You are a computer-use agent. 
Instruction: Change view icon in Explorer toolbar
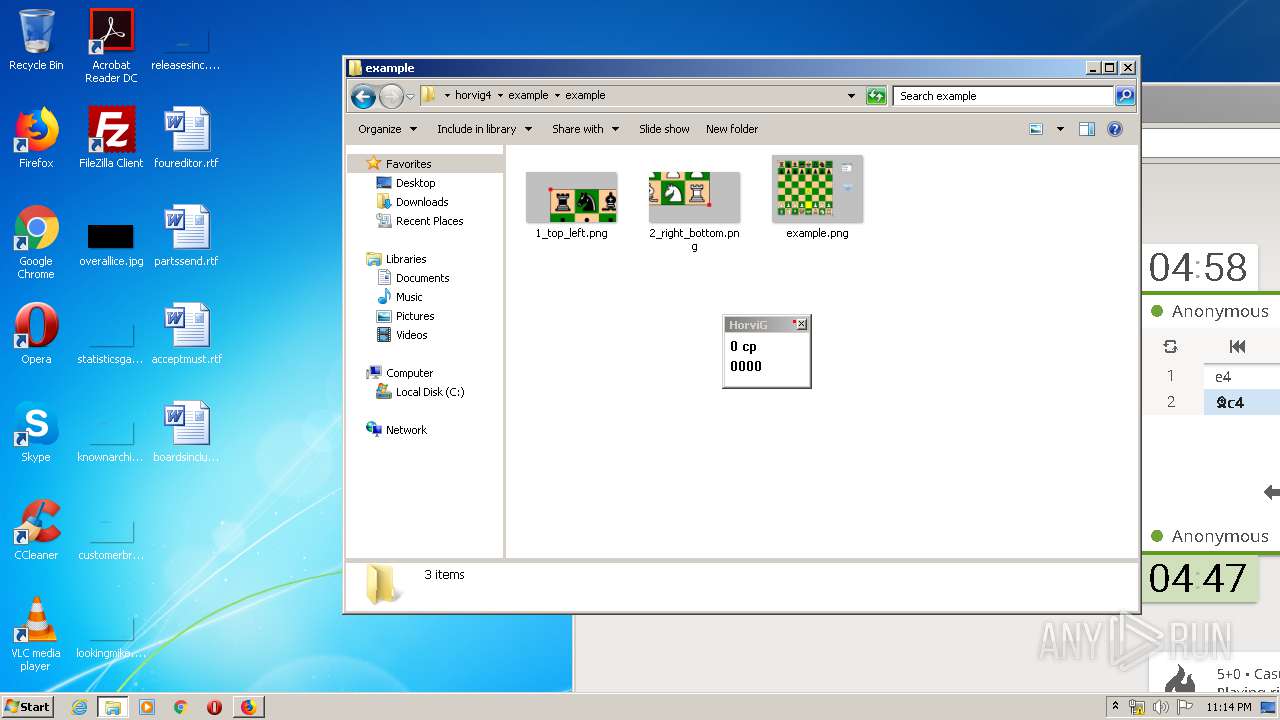point(1036,129)
